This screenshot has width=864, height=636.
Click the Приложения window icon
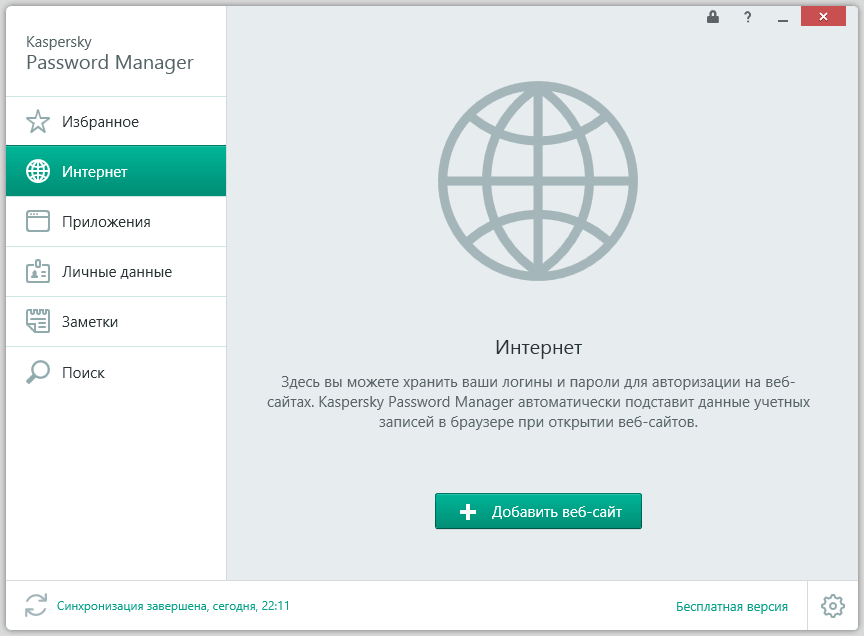tap(37, 221)
